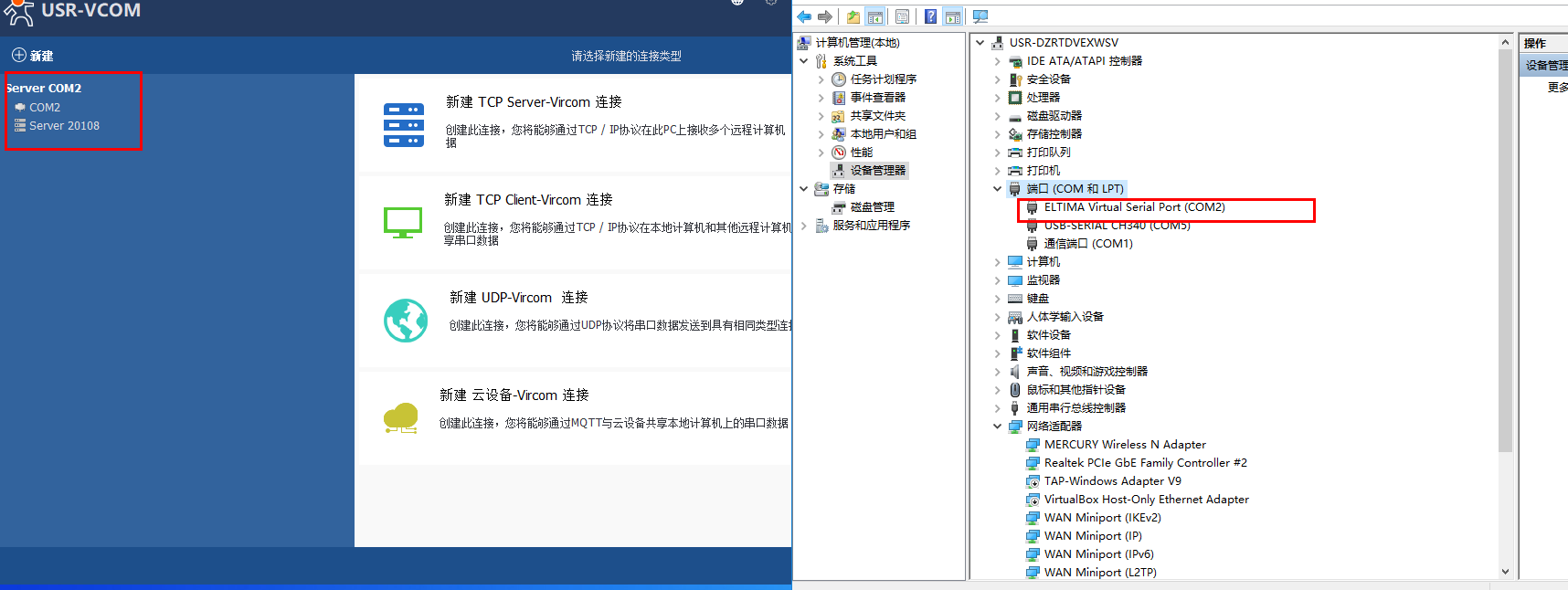Viewport: 1568px width, 590px height.
Task: Click the scan for hardware changes icon
Action: (x=980, y=16)
